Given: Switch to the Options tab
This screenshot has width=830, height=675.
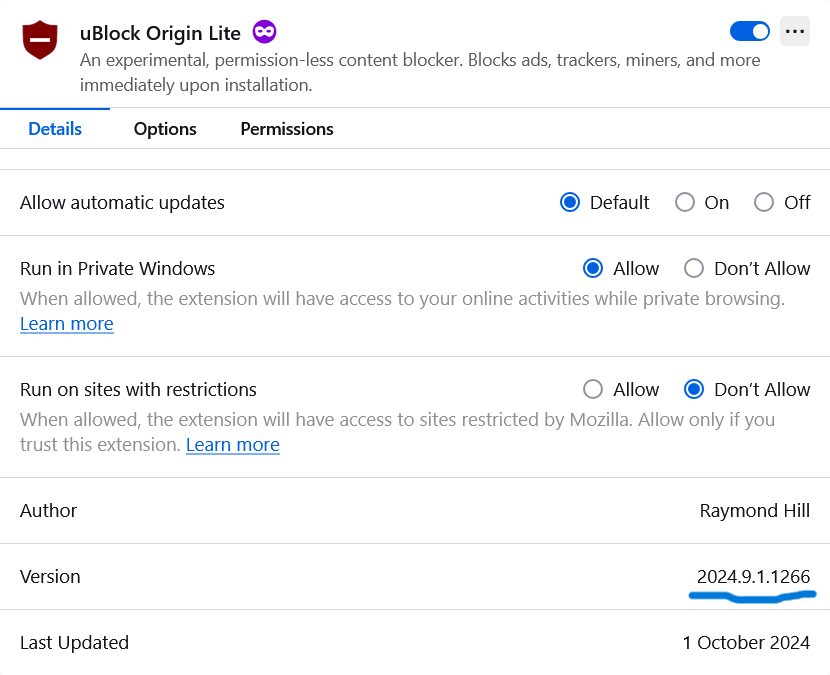Looking at the screenshot, I should [165, 129].
